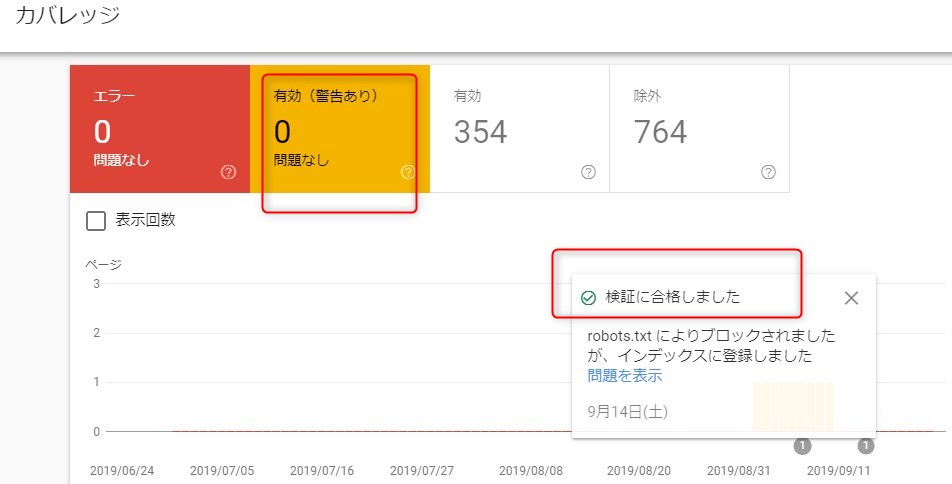Open the 問題を表示 link
This screenshot has width=952, height=484.
click(625, 376)
